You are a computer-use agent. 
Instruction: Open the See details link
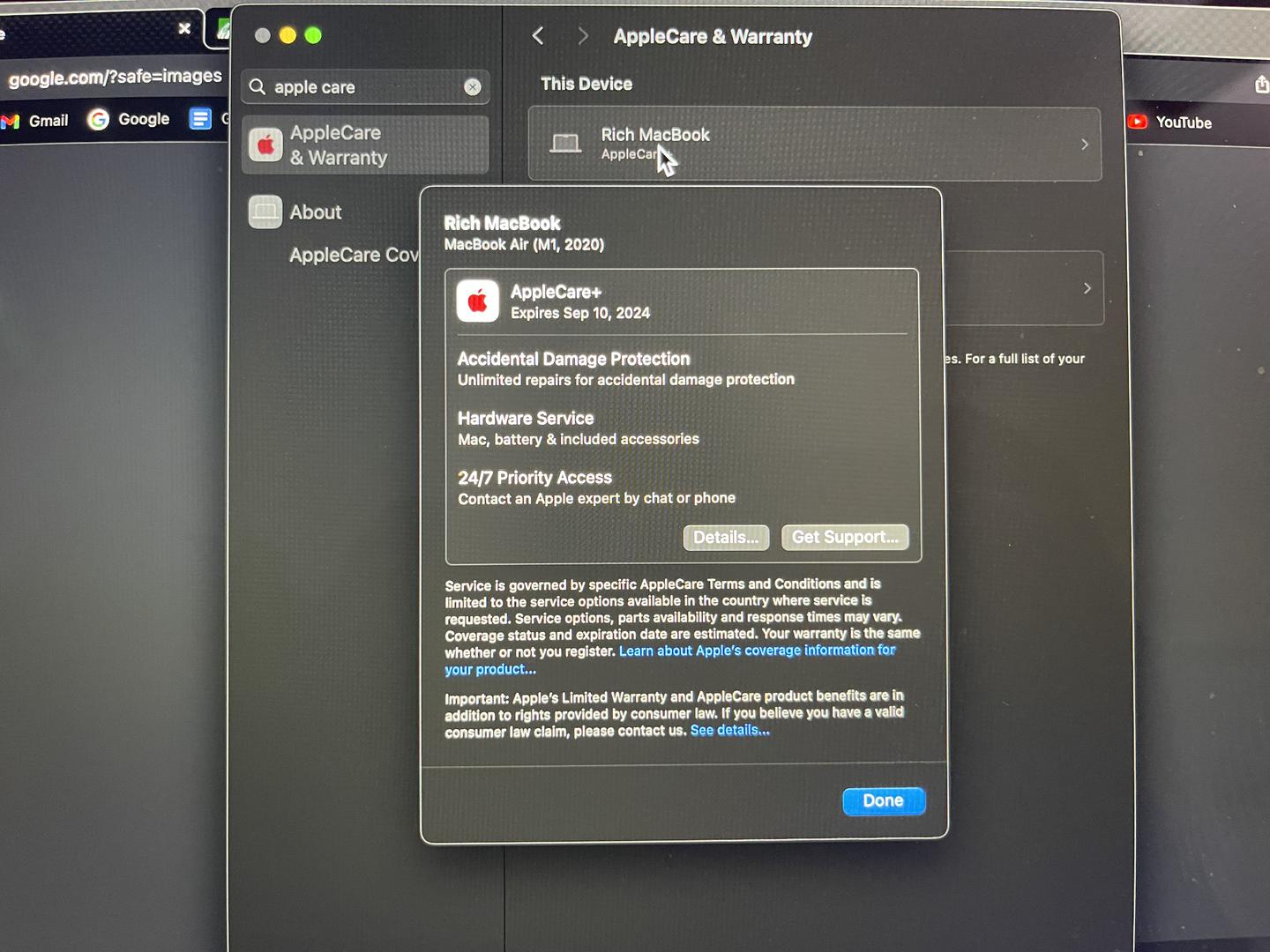[730, 730]
